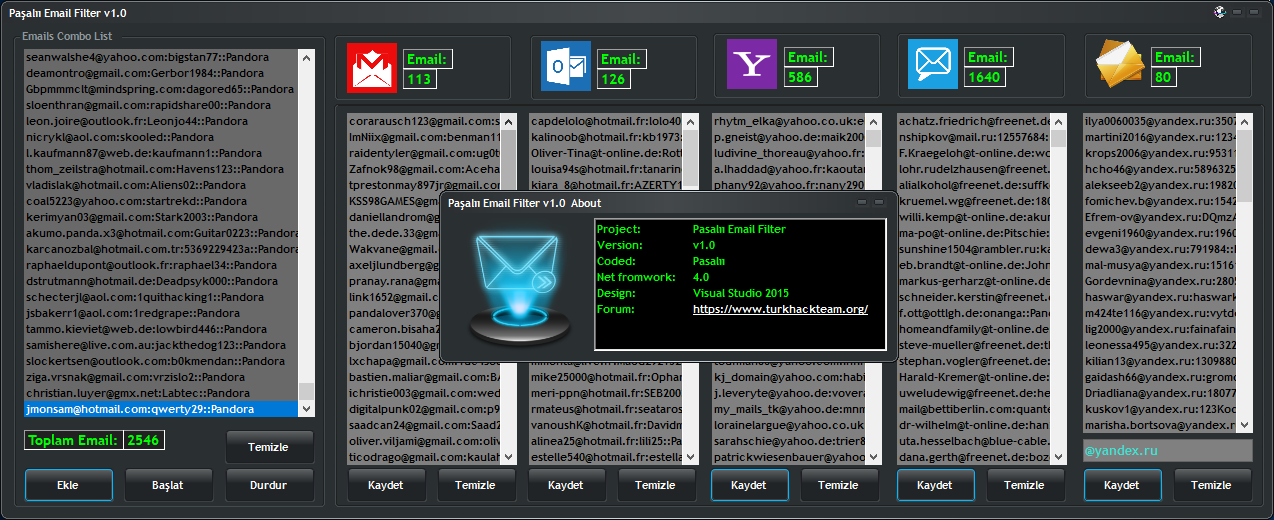Select row ziga.vrsnak@gmail.com:vrzislo2::Pandora
Viewport: 1274px width, 520px height.
click(162, 377)
